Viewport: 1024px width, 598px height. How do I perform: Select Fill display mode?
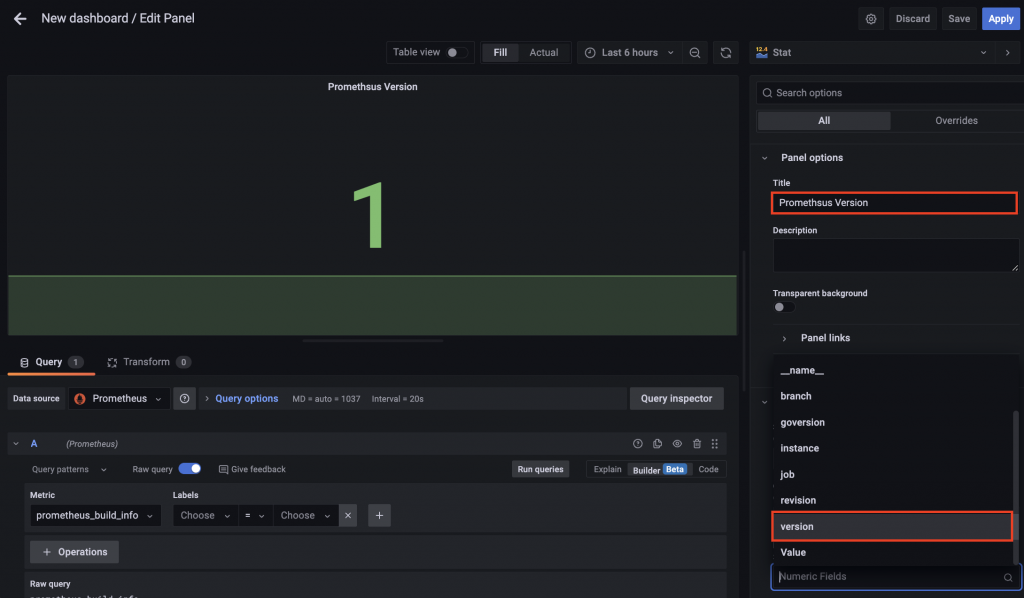click(500, 53)
